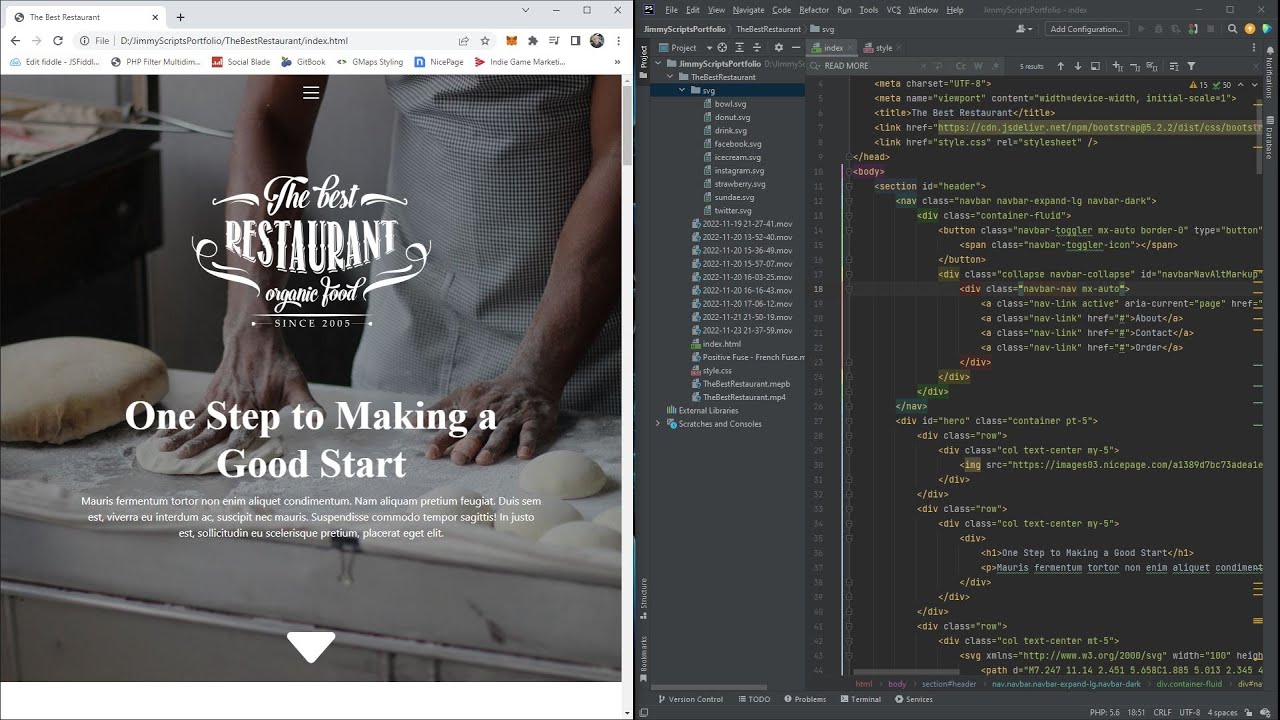Open Terminal tool window
Screen dimensions: 1280x720
click(x=860, y=699)
